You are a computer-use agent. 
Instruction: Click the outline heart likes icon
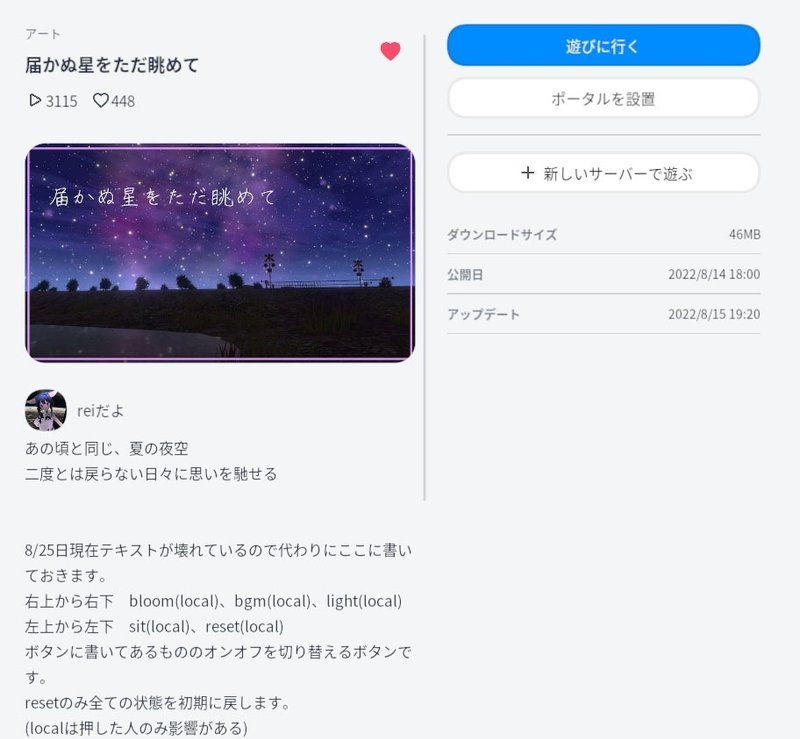101,100
